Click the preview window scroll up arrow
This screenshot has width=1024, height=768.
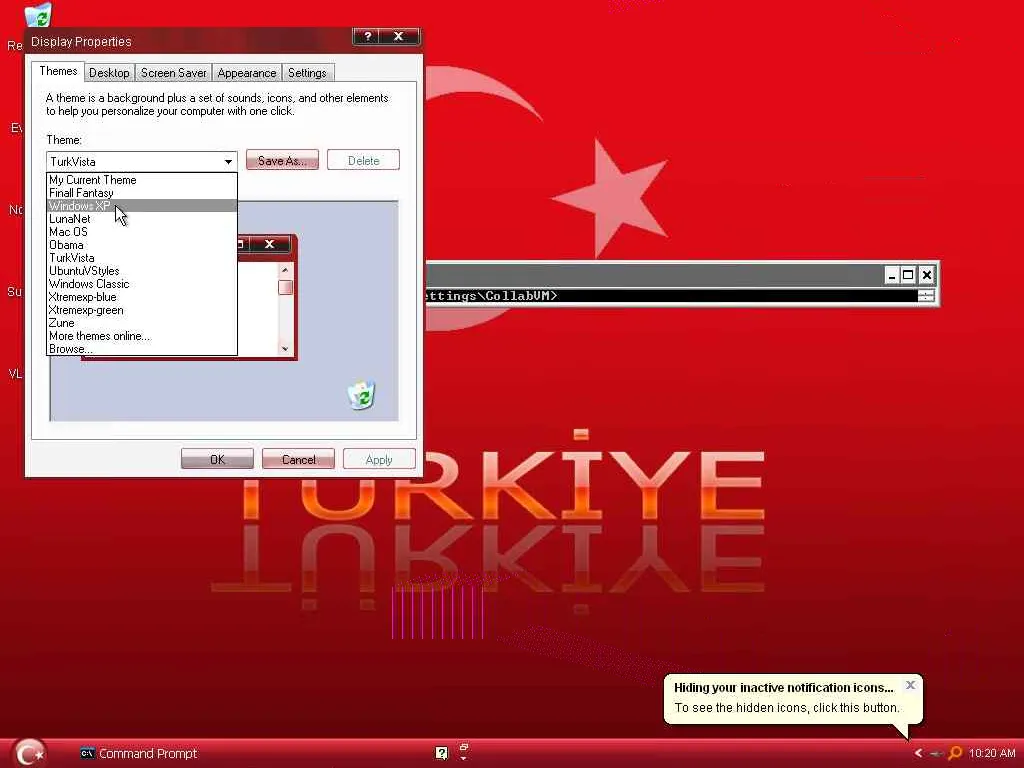pos(285,270)
